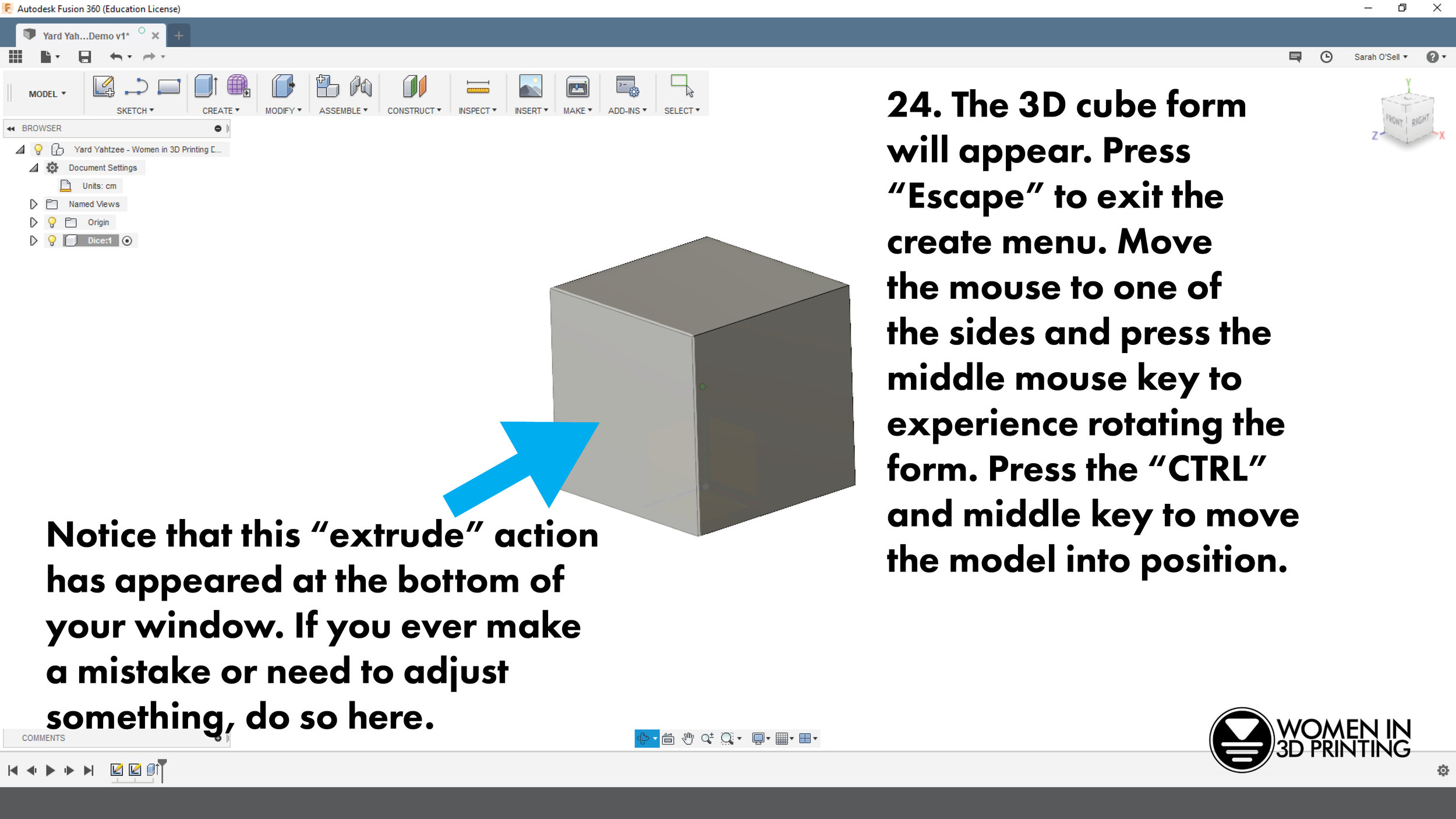Collapse the Document Settings node

click(34, 168)
